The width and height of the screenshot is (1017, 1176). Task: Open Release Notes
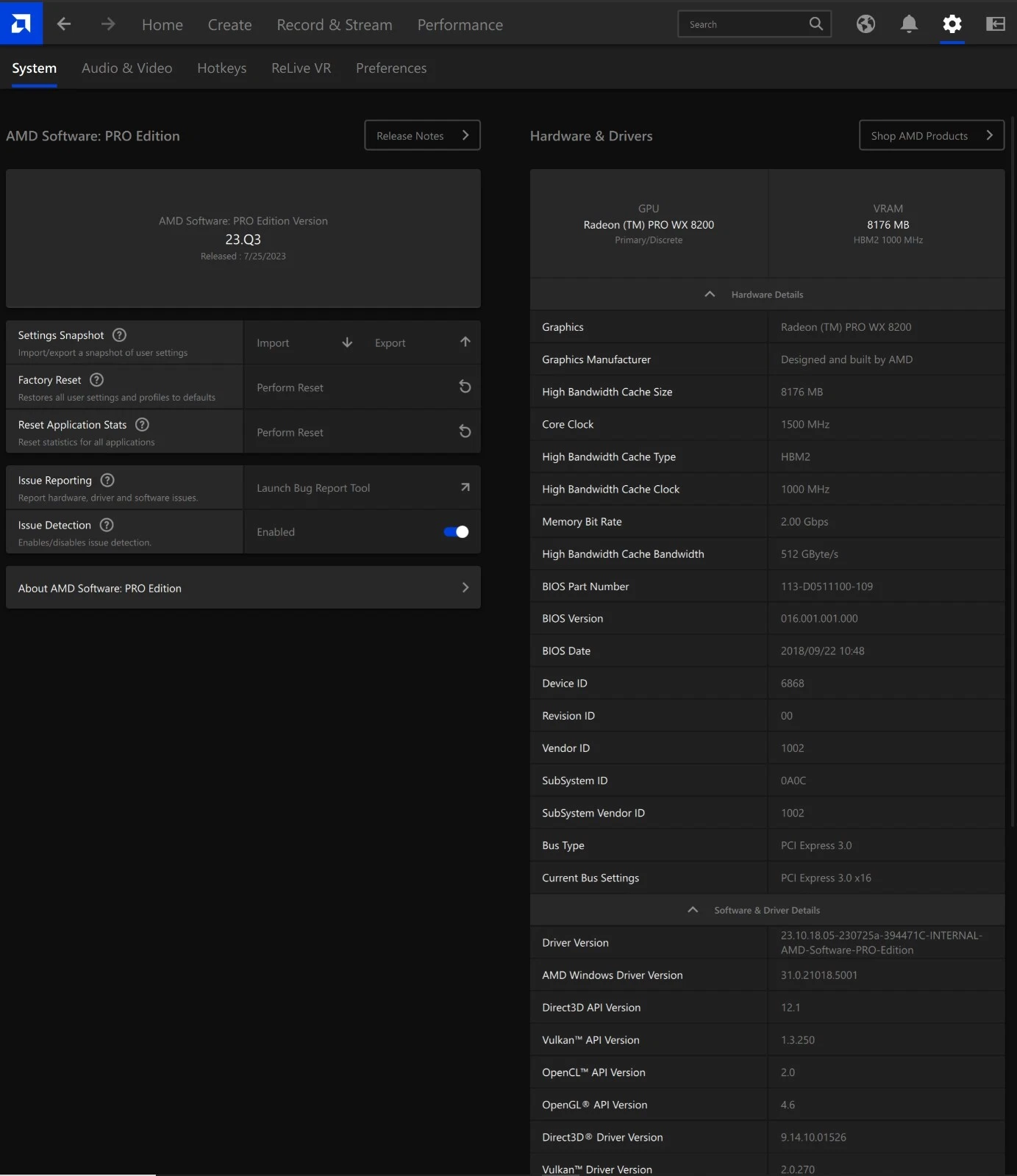pyautogui.click(x=423, y=135)
